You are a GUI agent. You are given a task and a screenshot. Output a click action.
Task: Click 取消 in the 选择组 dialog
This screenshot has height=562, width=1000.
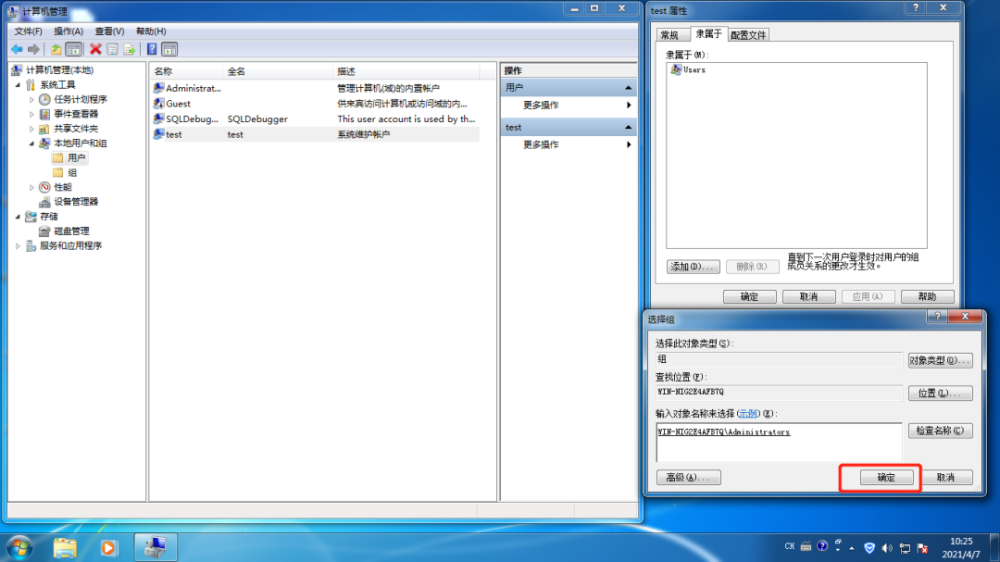(x=945, y=477)
